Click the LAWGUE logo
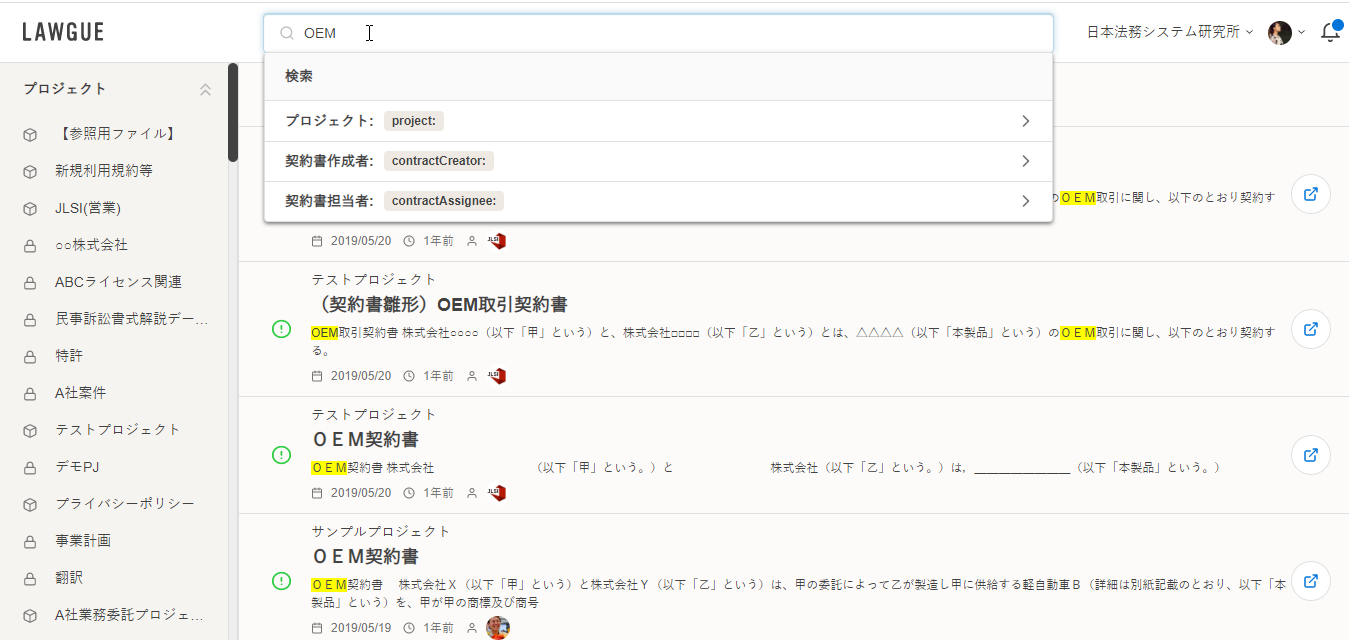Screen dimensions: 1349x640 (x=63, y=32)
